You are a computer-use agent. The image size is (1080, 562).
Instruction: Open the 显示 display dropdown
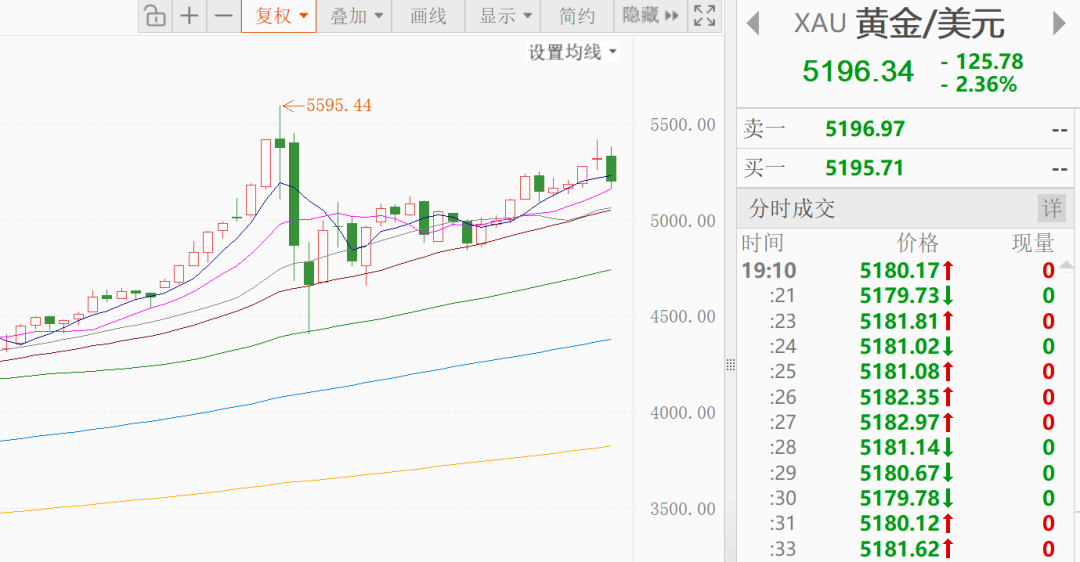[505, 16]
